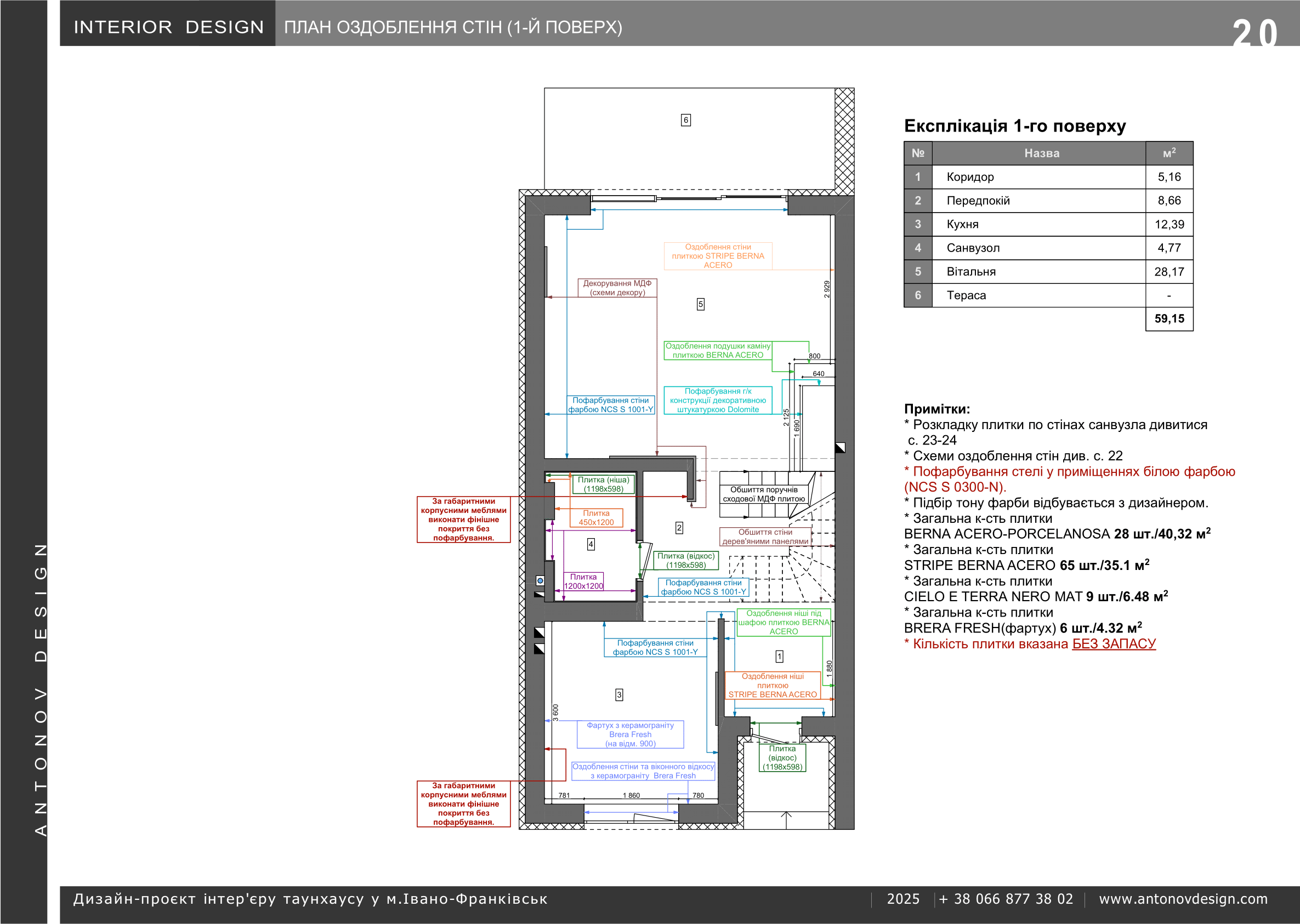The height and width of the screenshot is (924, 1300).
Task: Click the room number 6 marker on the terrace
Action: tap(686, 120)
